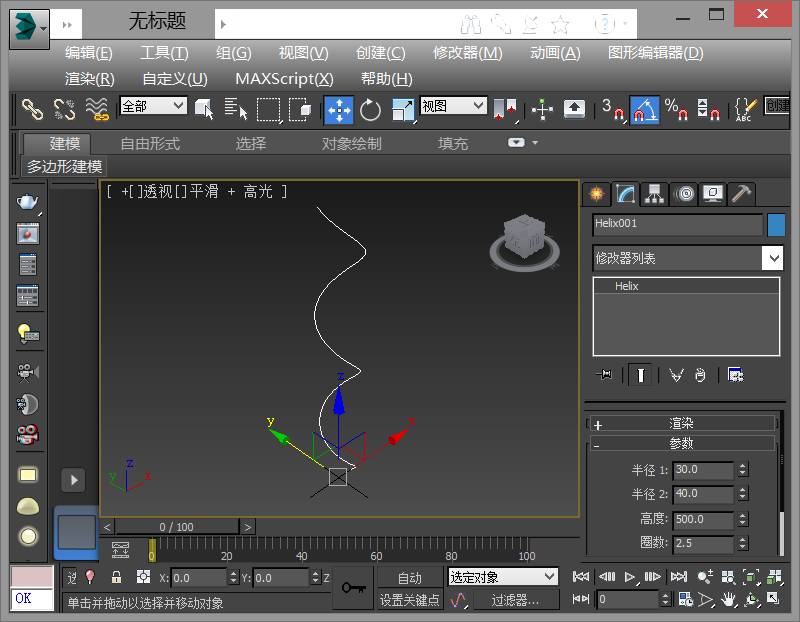Open the Utilities hammer tab
The image size is (800, 622).
[741, 193]
